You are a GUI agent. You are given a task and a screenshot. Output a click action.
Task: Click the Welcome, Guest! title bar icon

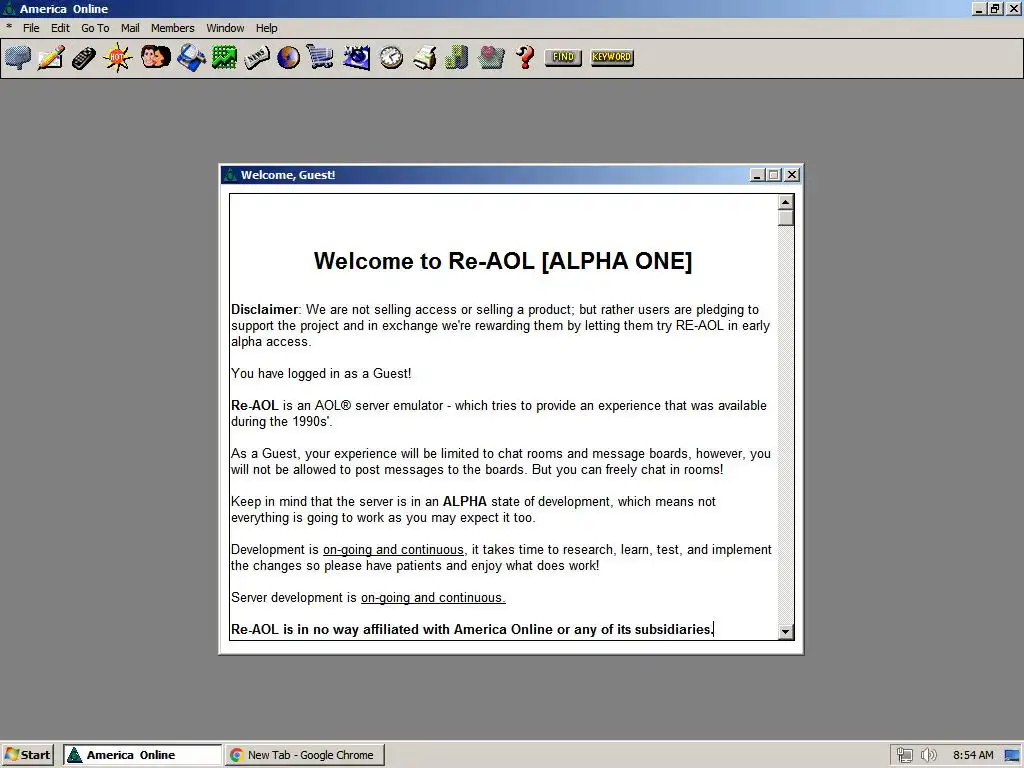pyautogui.click(x=230, y=175)
